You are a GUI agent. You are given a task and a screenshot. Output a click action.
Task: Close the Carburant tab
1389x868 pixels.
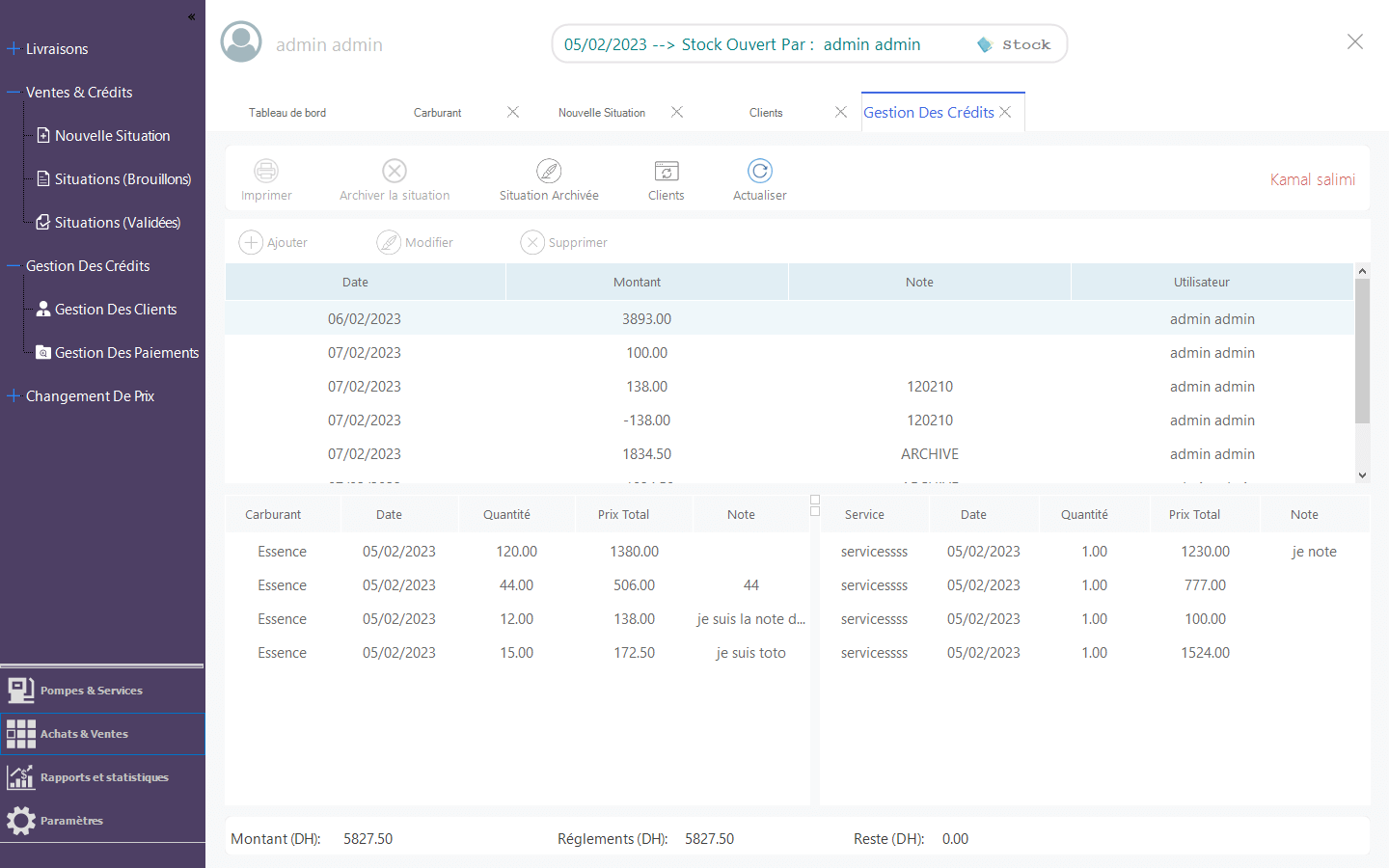tap(513, 112)
